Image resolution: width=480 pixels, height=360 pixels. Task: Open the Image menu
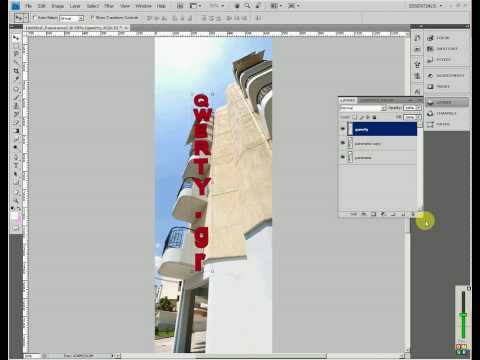coord(57,6)
